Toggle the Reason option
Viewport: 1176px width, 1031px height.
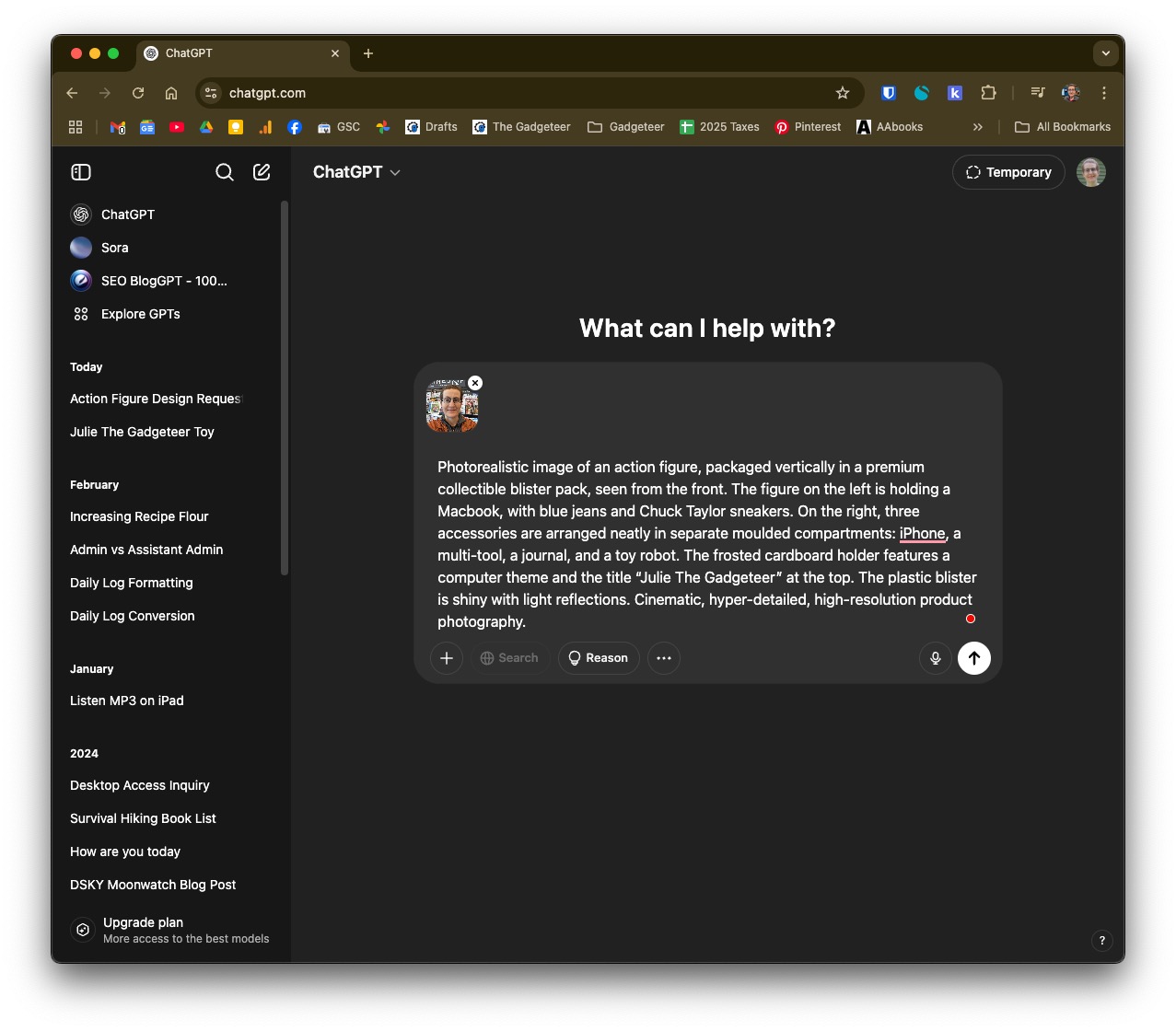(x=599, y=658)
